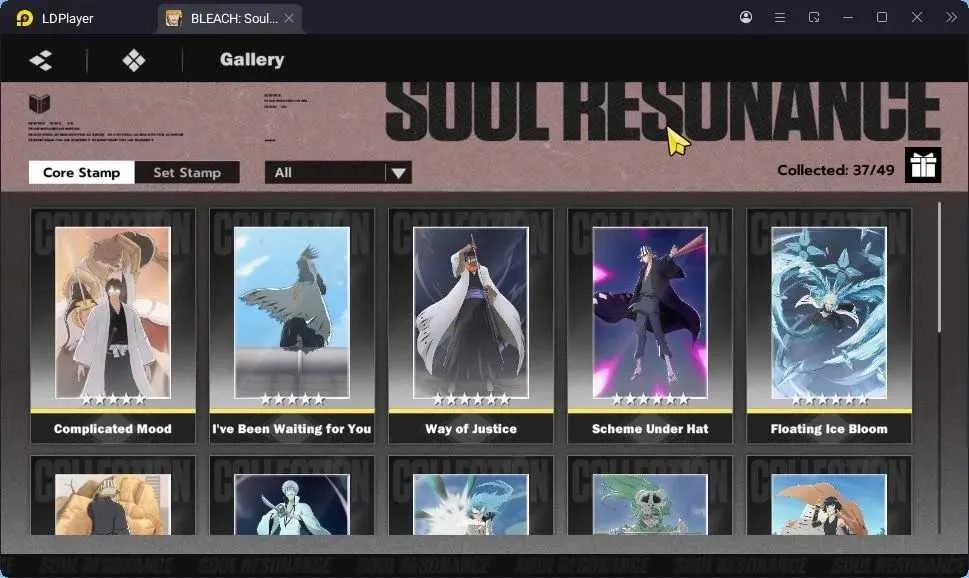Select the Core Stamp tab

coord(82,172)
